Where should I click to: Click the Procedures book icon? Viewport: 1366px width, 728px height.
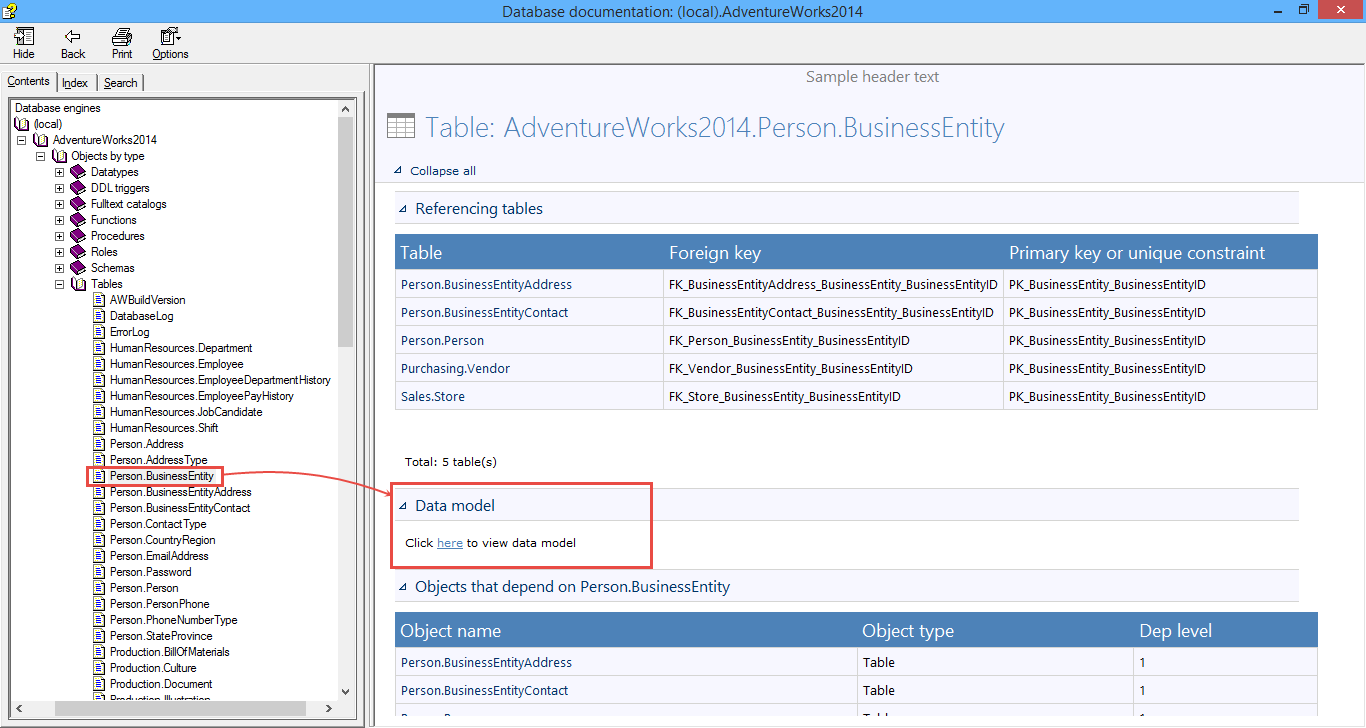(79, 236)
